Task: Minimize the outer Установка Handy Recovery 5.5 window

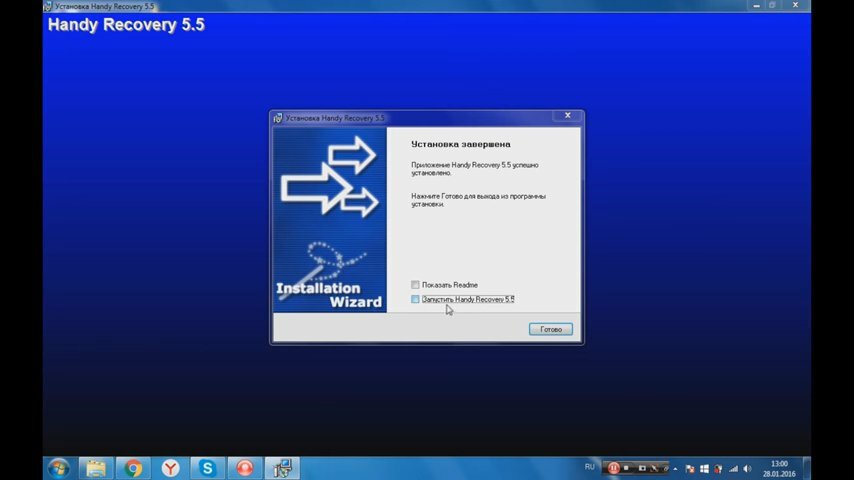Action: (757, 5)
